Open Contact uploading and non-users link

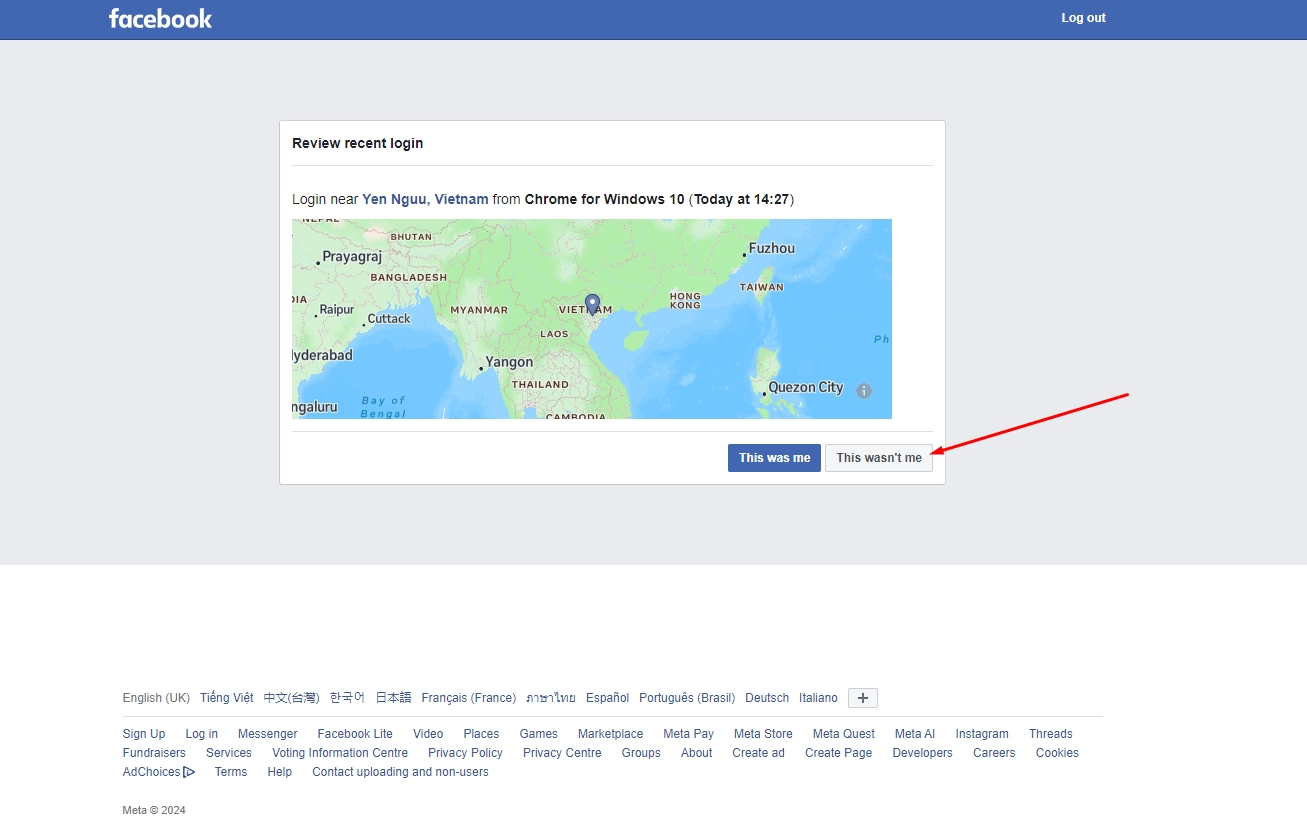tap(400, 772)
